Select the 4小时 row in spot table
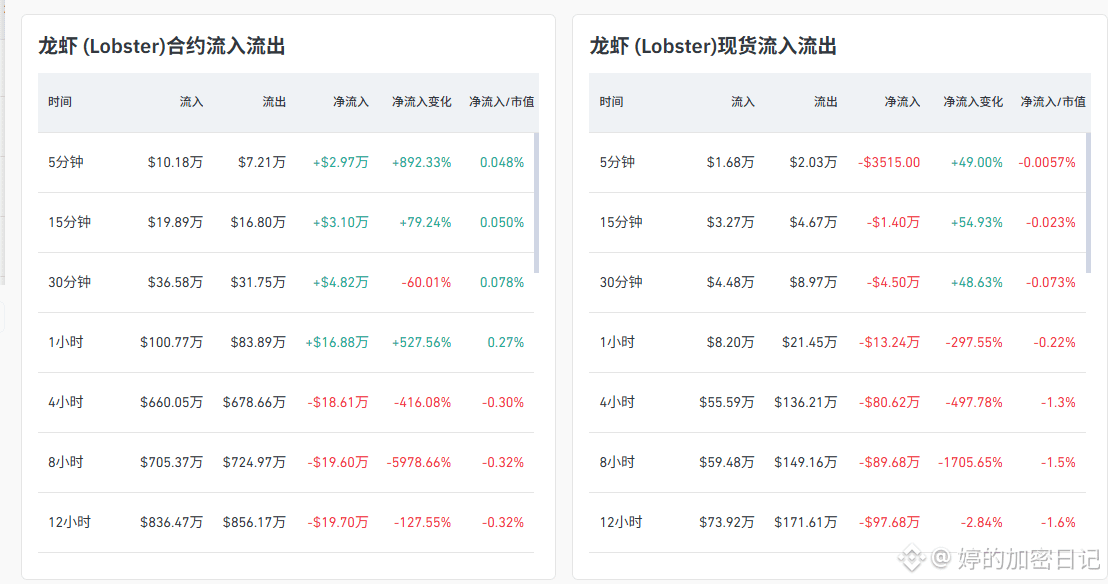1108x584 pixels. point(837,402)
